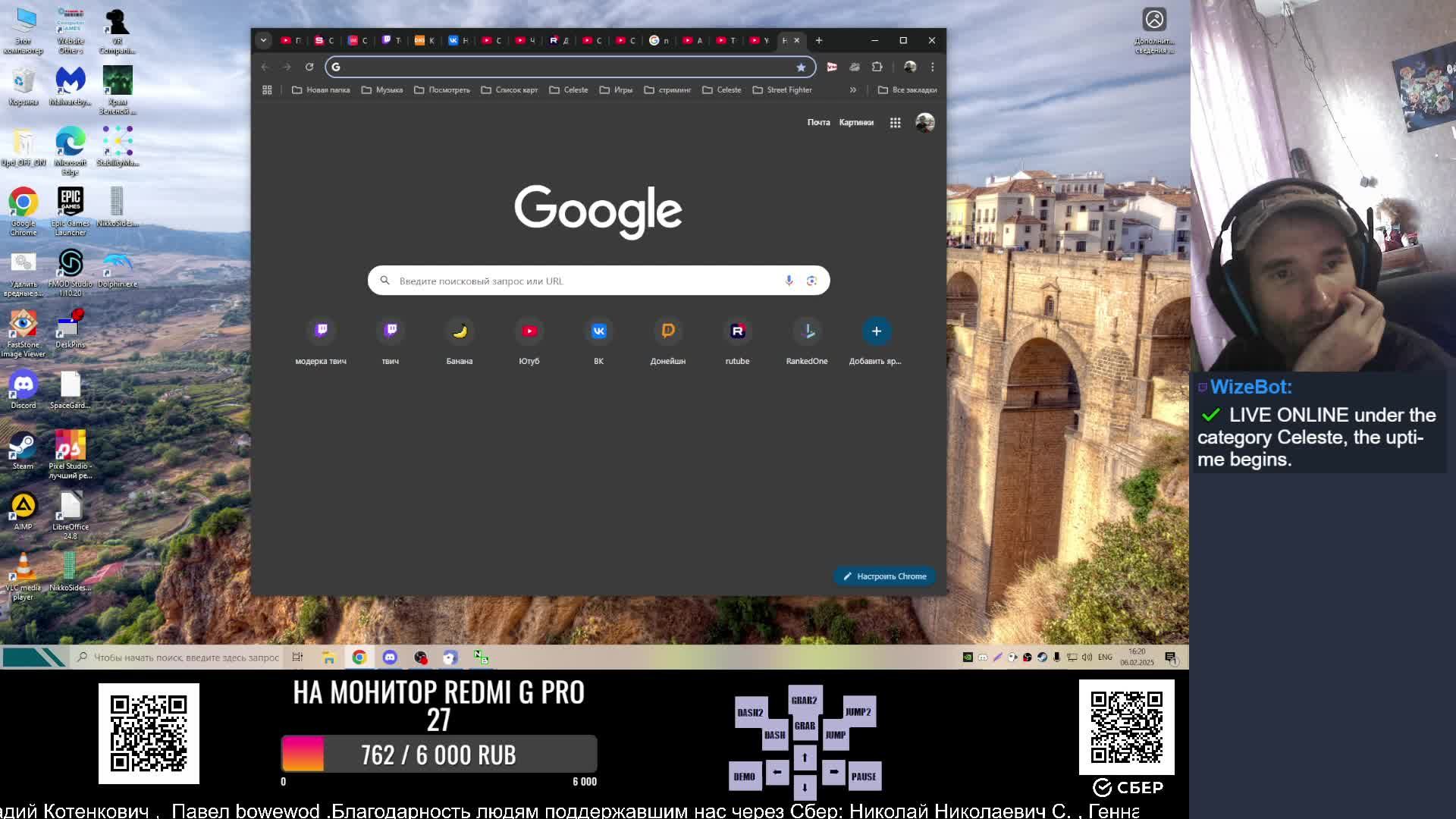
Task: Click the Discord icon in taskbar
Action: tap(390, 657)
